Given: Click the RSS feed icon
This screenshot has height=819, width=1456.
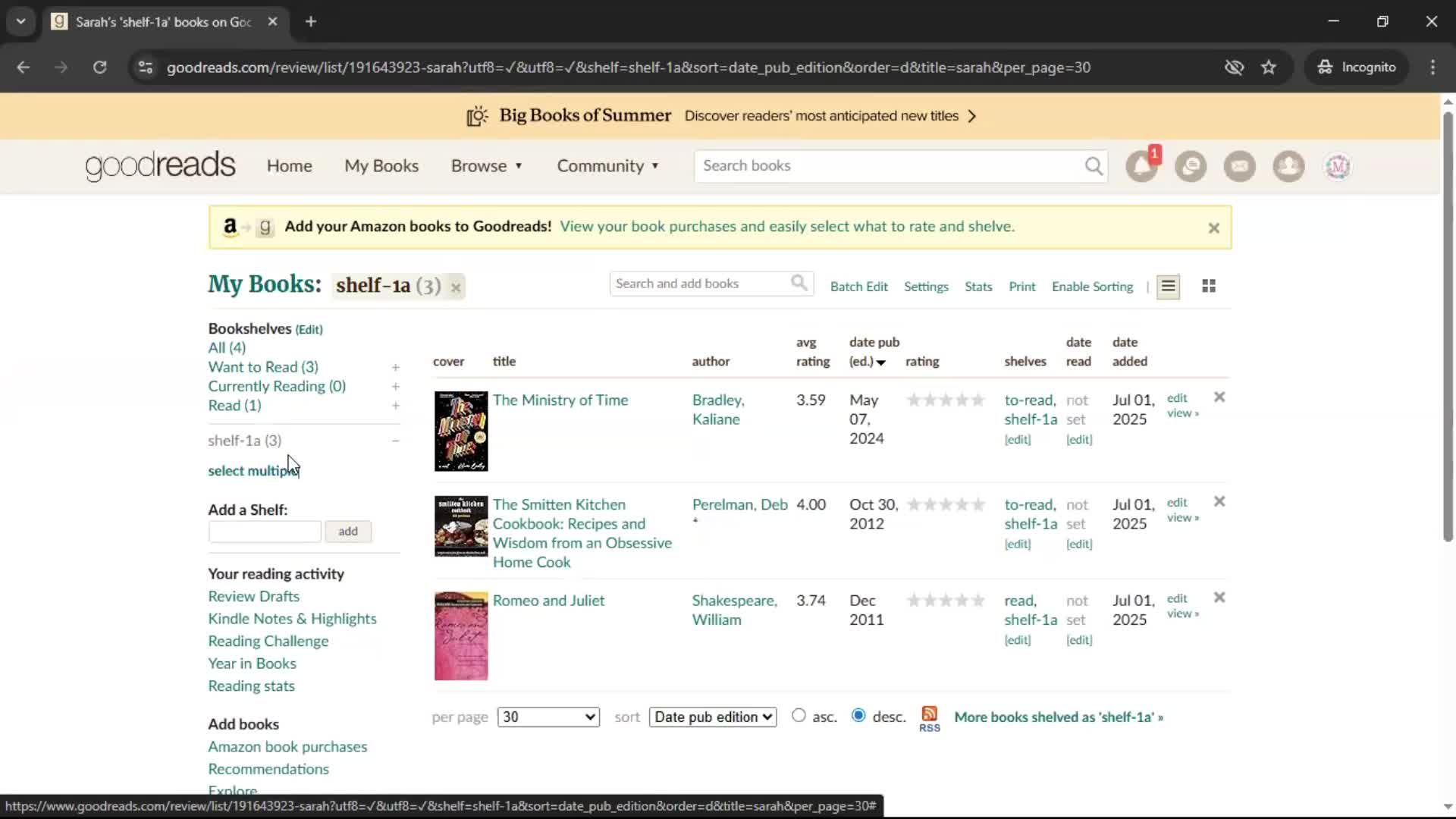Looking at the screenshot, I should [x=930, y=718].
